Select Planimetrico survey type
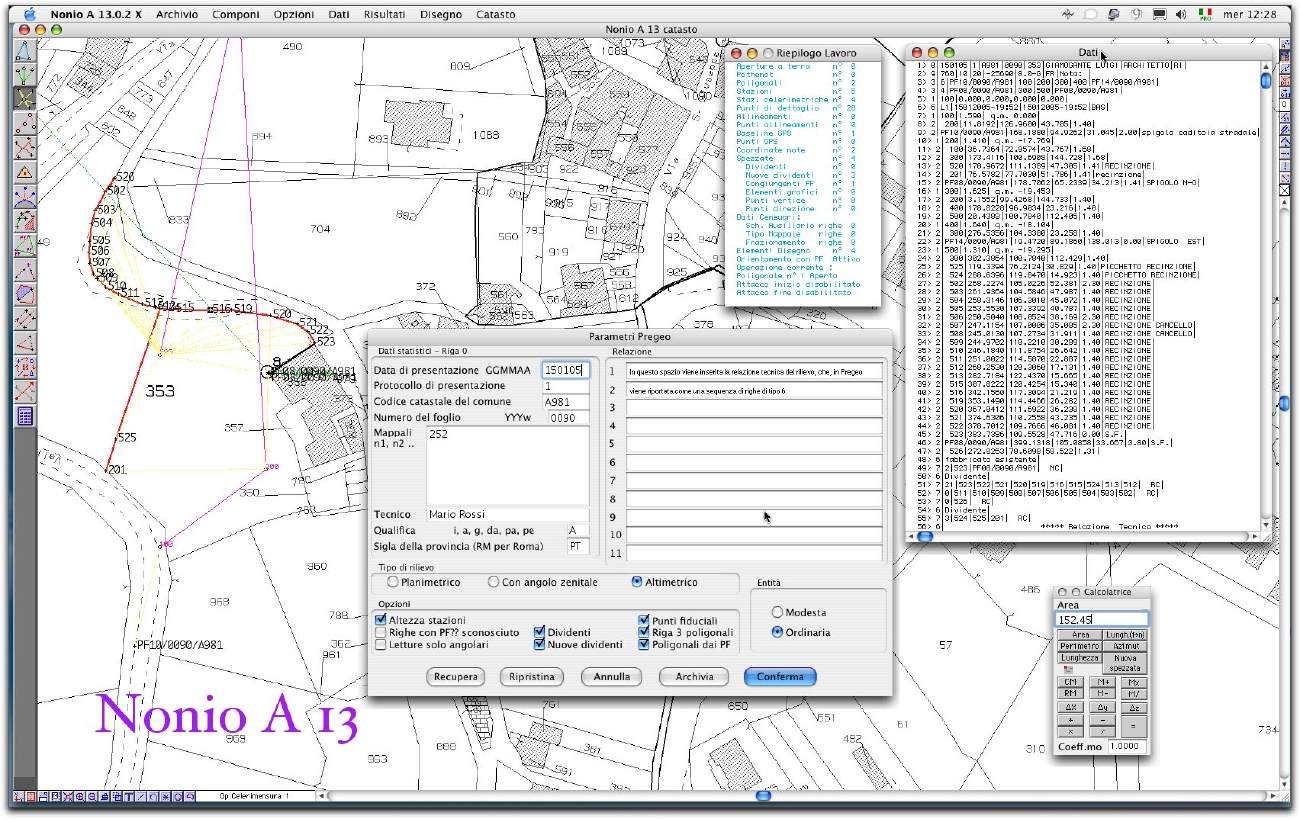 (x=393, y=582)
